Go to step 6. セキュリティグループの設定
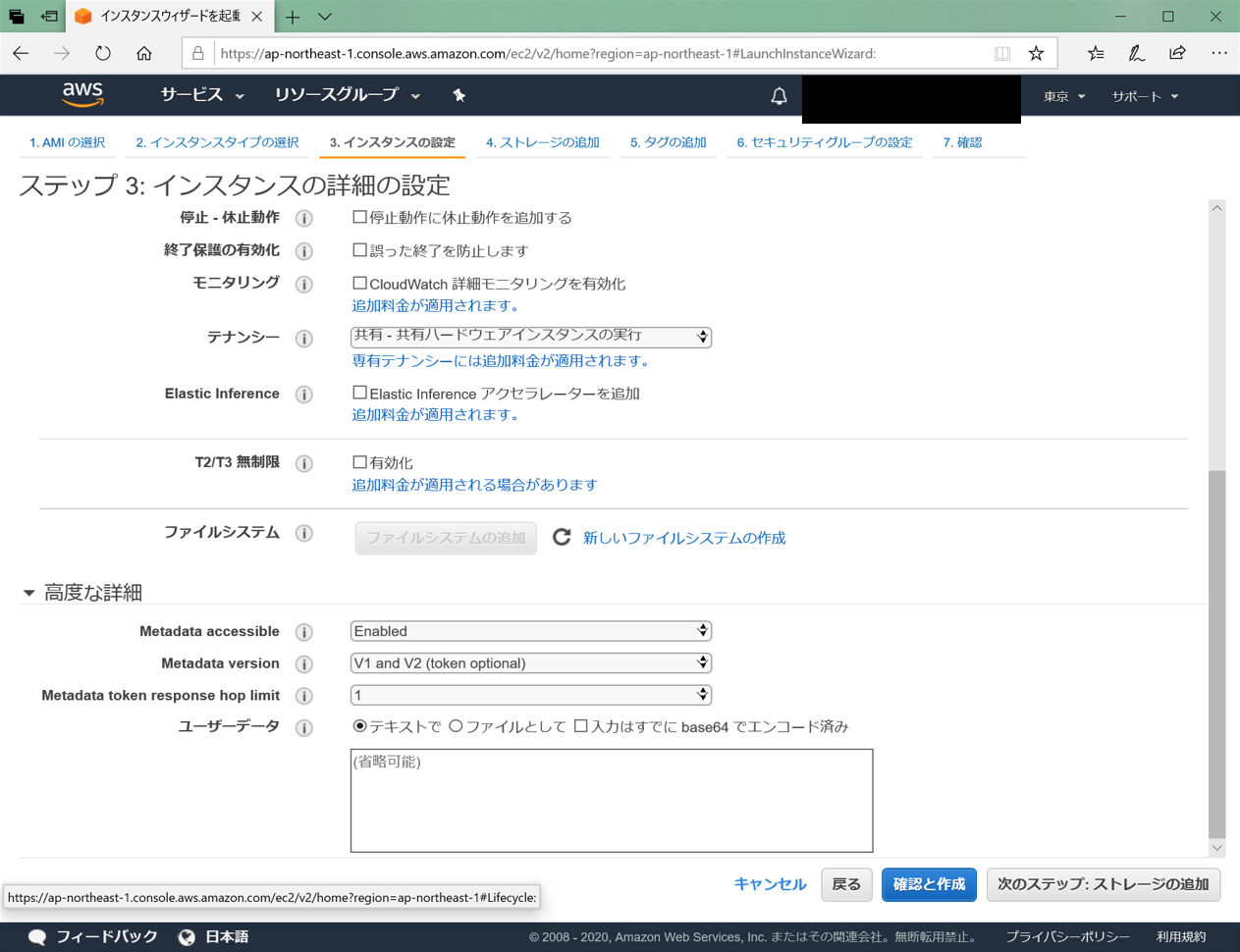This screenshot has height=952, width=1240. coord(824,142)
